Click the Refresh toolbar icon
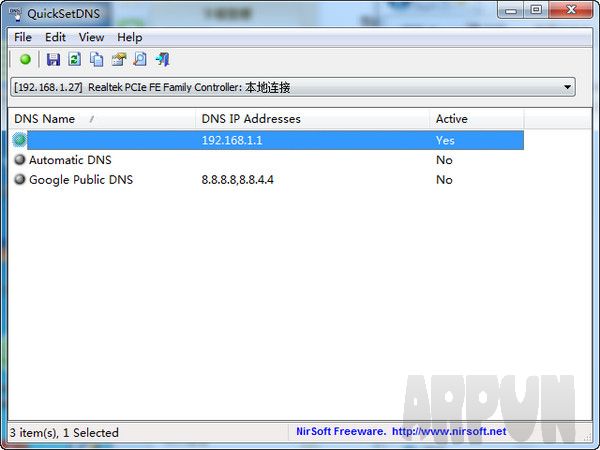 click(x=75, y=59)
